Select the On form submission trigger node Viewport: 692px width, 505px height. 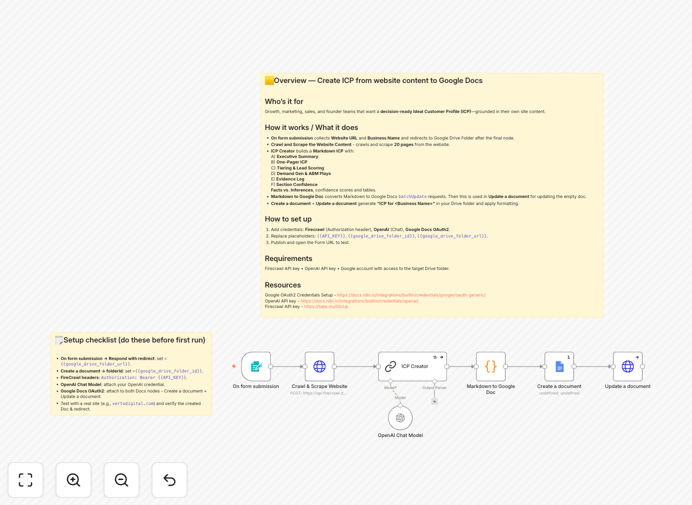256,366
